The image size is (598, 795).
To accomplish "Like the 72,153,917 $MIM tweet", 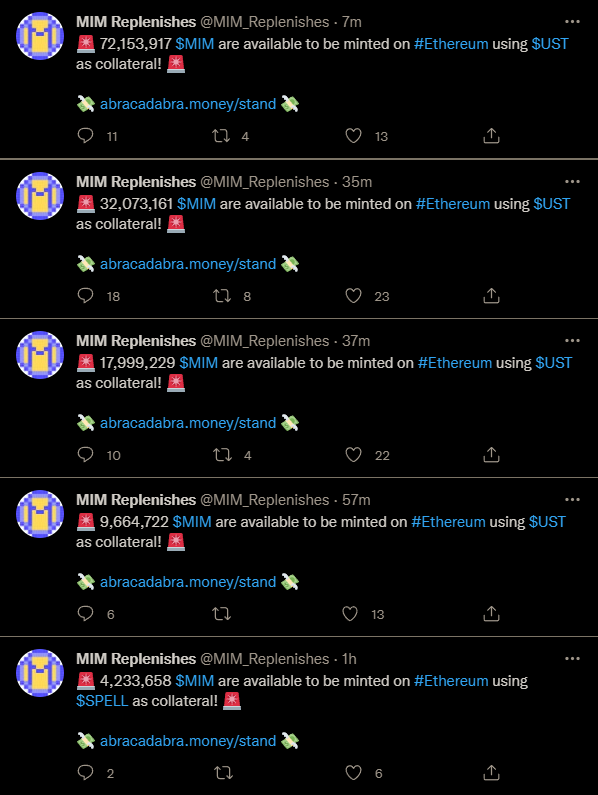I will click(x=354, y=136).
